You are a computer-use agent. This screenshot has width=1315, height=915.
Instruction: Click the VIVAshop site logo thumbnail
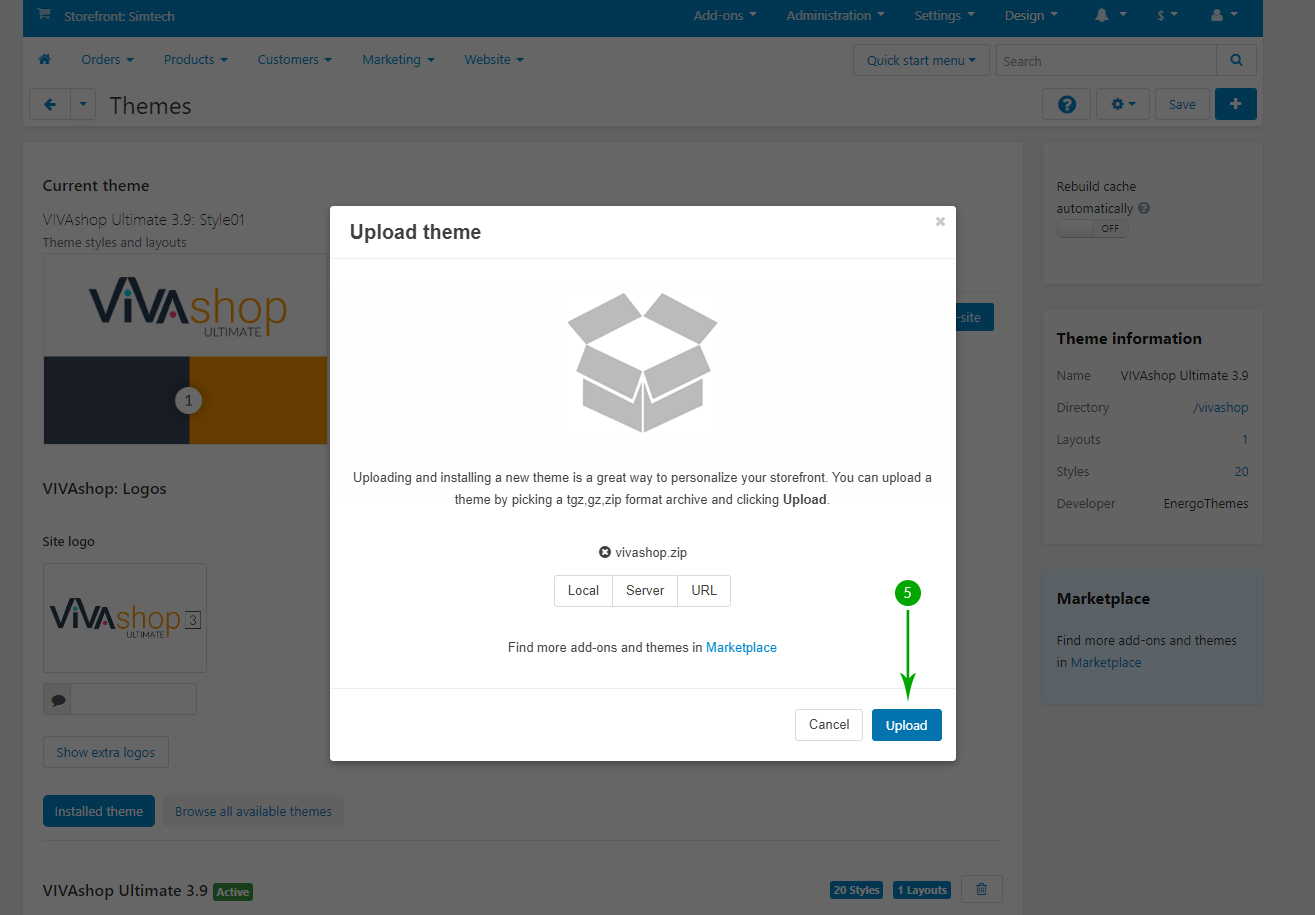pos(125,618)
